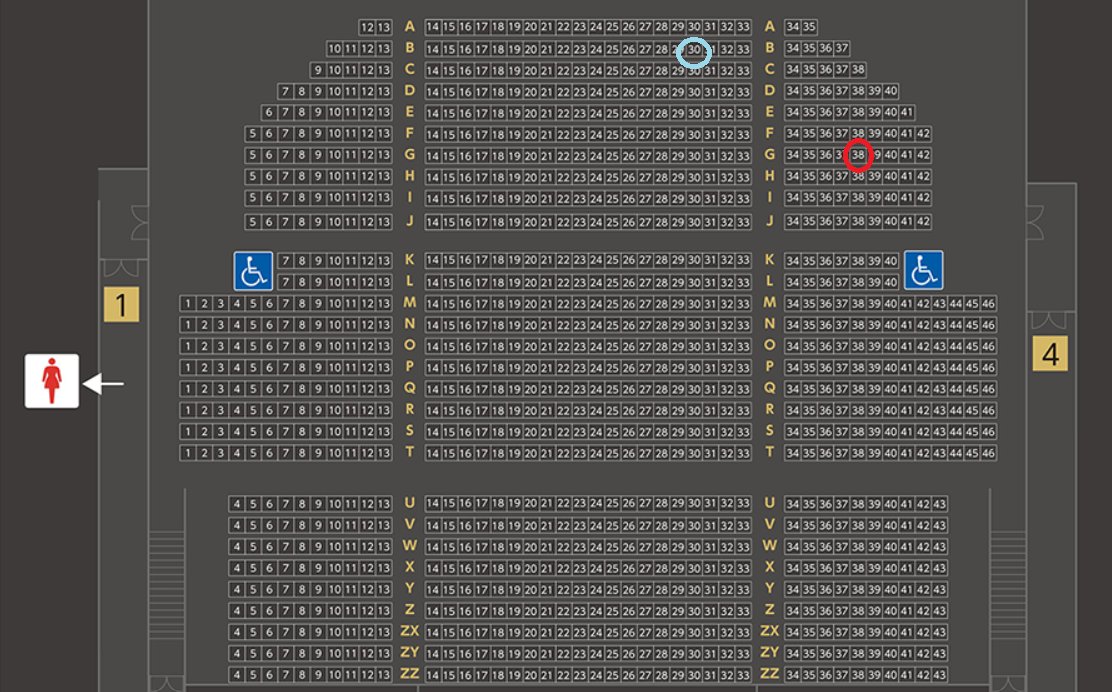
Task: Select seat 1 in row O
Action: pyautogui.click(x=187, y=346)
